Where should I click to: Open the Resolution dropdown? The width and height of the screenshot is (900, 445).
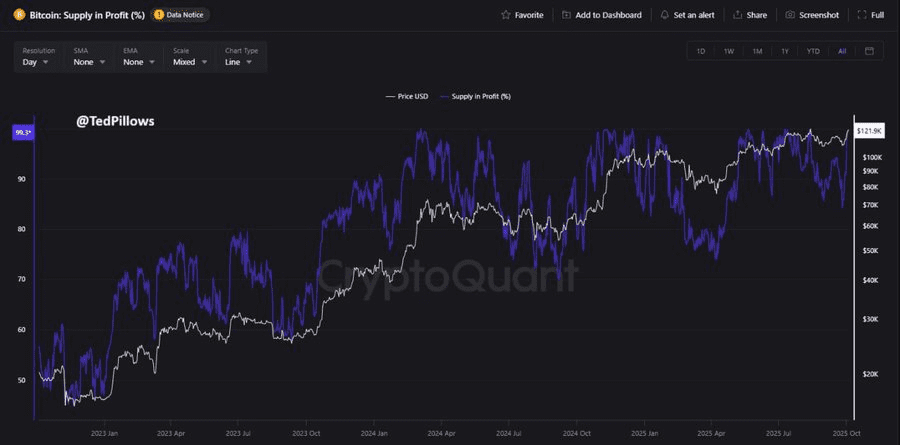click(x=38, y=56)
